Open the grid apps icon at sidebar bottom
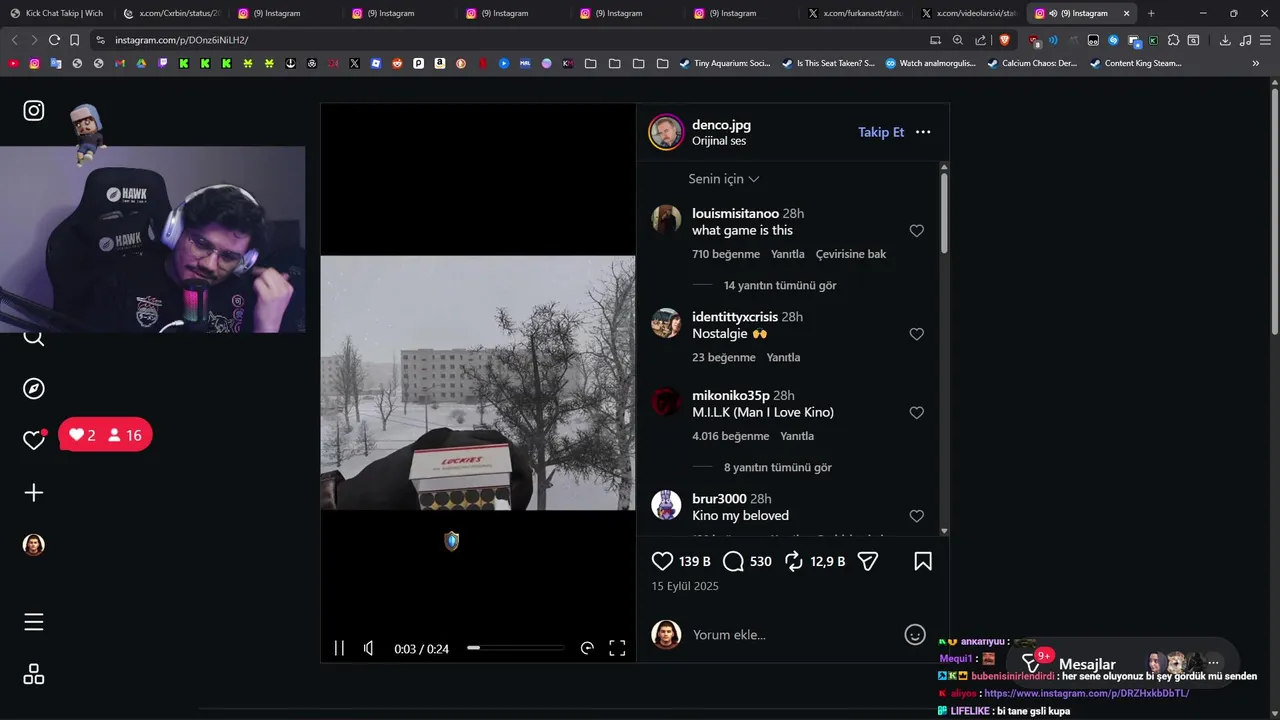 [34, 674]
